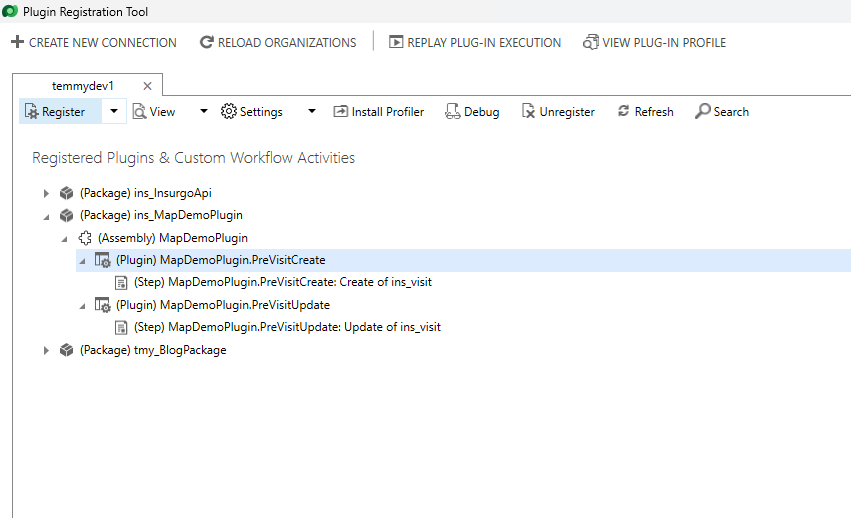Expand the ins_InsurgoApi package node
This screenshot has width=851, height=518.
(46, 193)
